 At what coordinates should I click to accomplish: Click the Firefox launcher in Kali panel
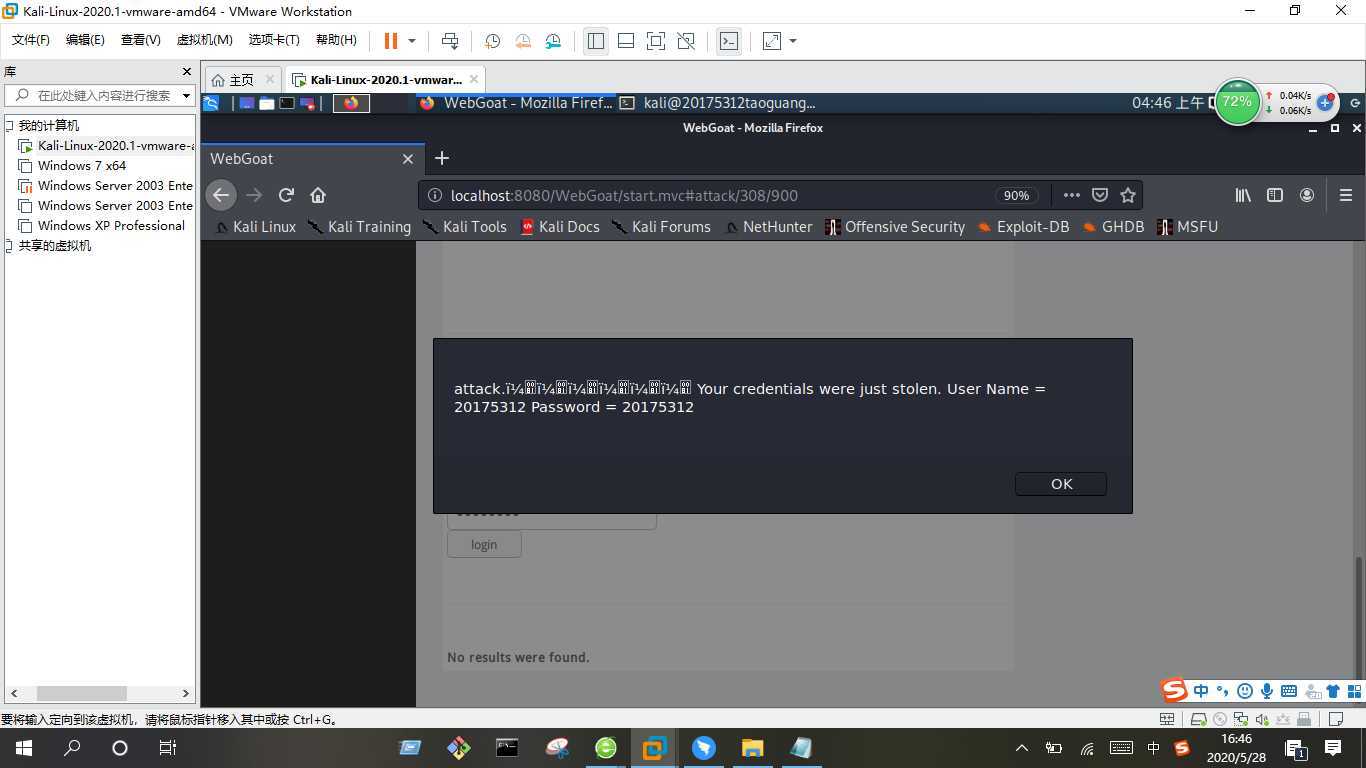[x=351, y=103]
